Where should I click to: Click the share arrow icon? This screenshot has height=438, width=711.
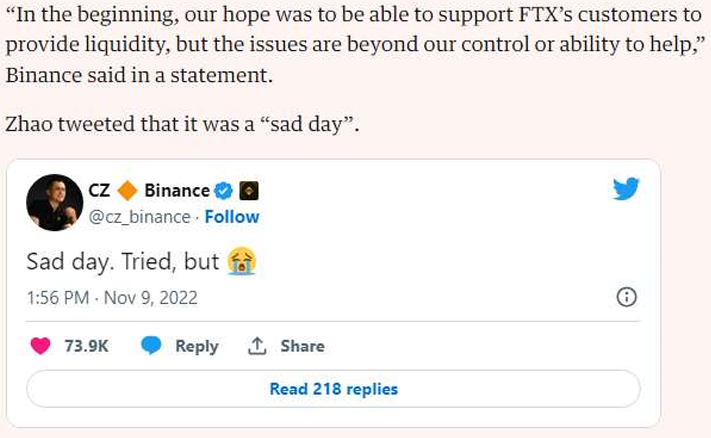point(257,346)
